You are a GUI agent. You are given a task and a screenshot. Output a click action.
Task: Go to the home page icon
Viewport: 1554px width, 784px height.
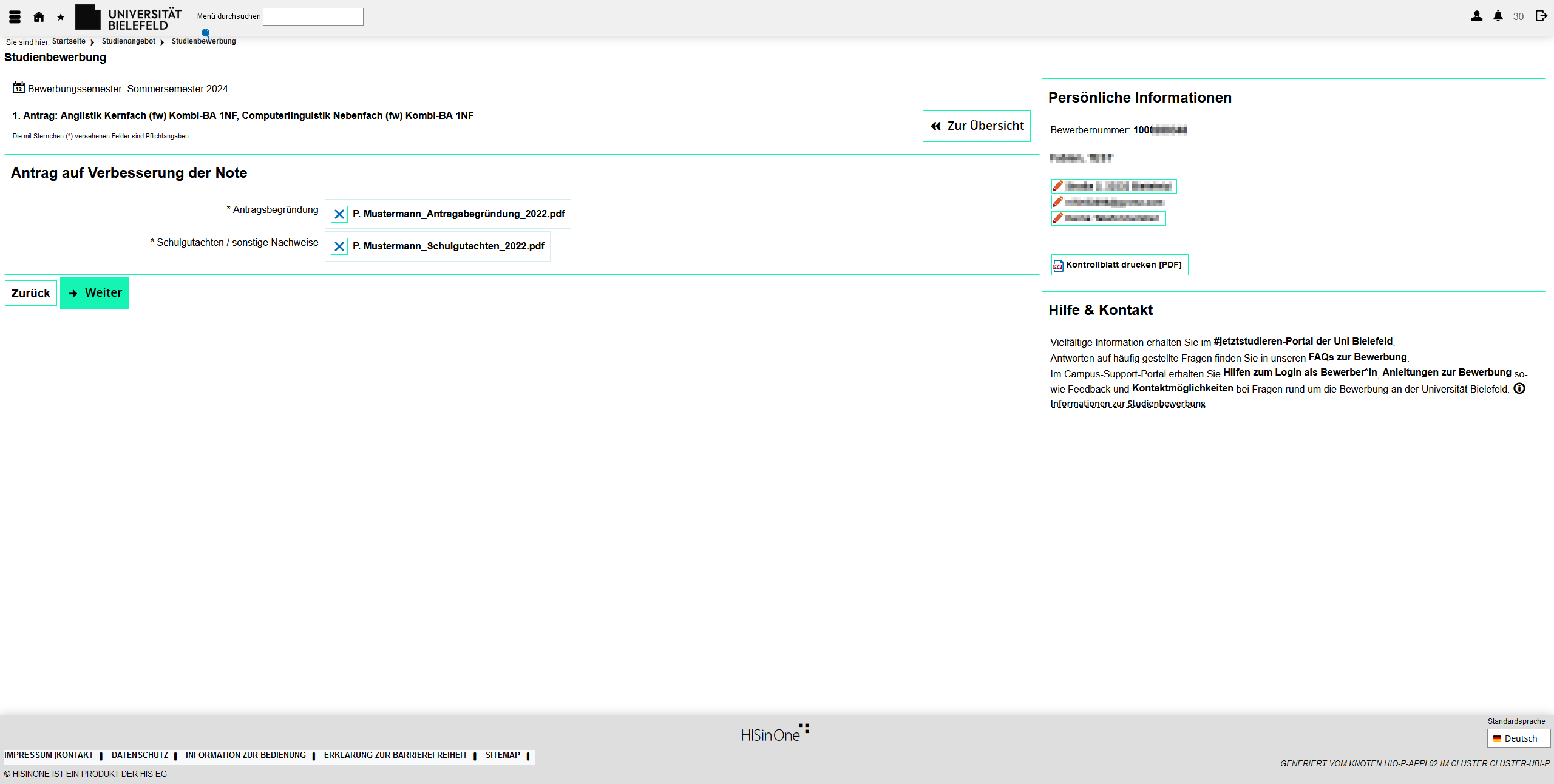pyautogui.click(x=39, y=17)
